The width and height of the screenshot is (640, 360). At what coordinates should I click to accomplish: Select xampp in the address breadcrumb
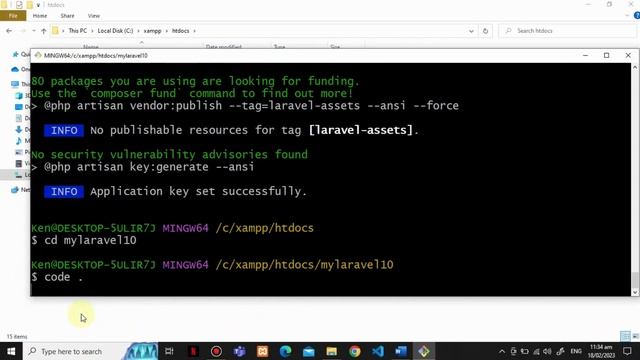point(152,31)
